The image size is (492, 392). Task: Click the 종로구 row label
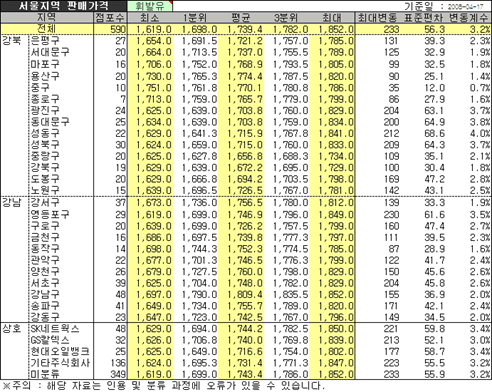[x=45, y=99]
